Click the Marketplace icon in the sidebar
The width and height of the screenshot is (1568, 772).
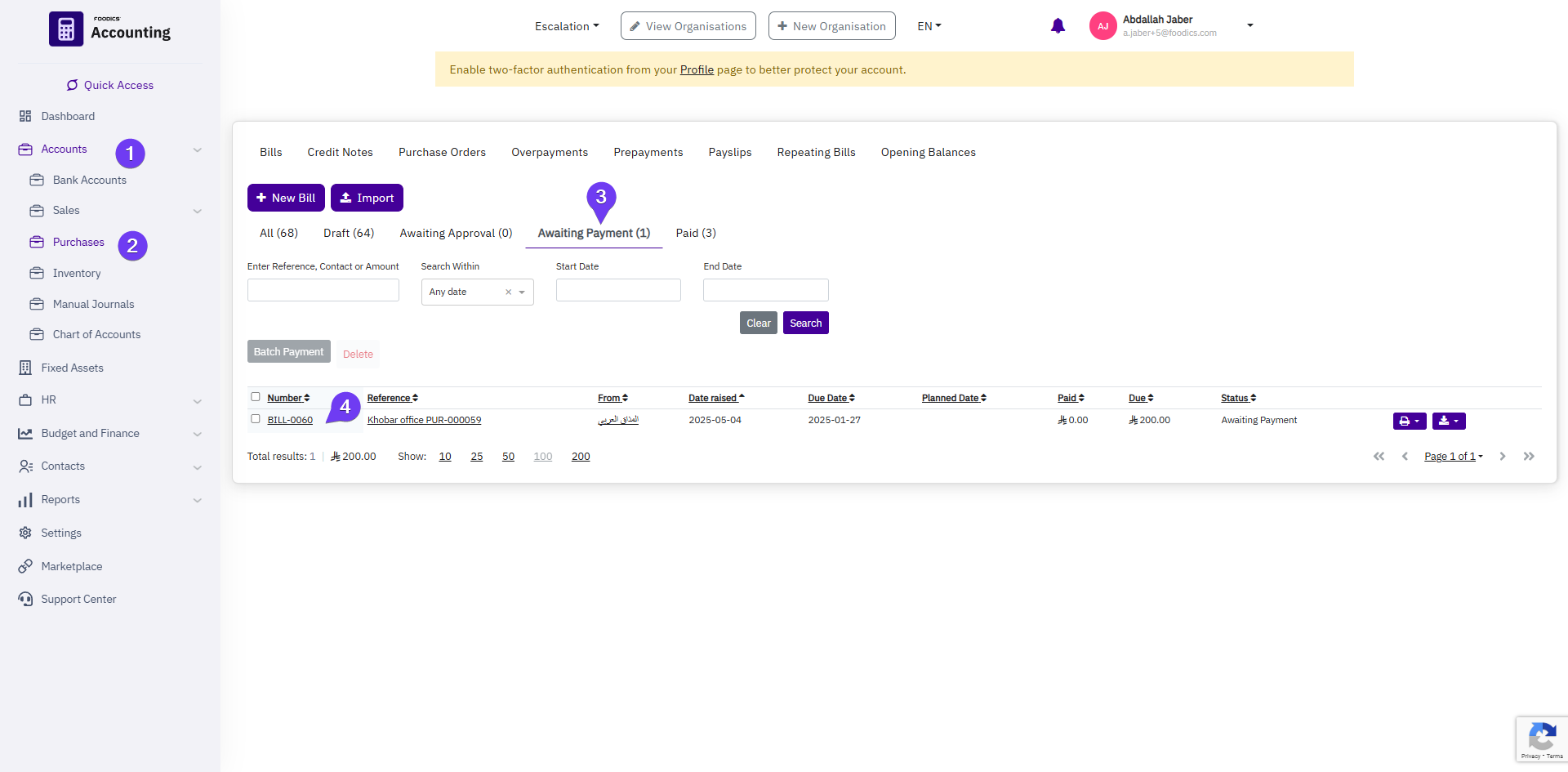(x=25, y=566)
